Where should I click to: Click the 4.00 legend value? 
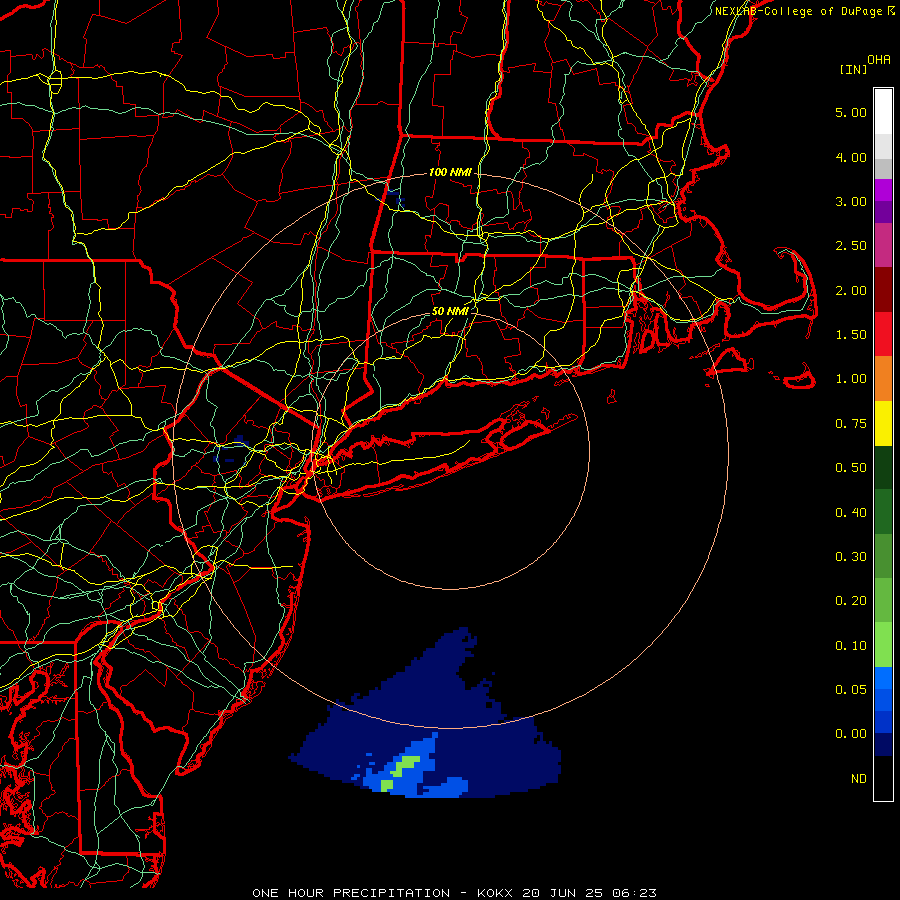pyautogui.click(x=851, y=157)
